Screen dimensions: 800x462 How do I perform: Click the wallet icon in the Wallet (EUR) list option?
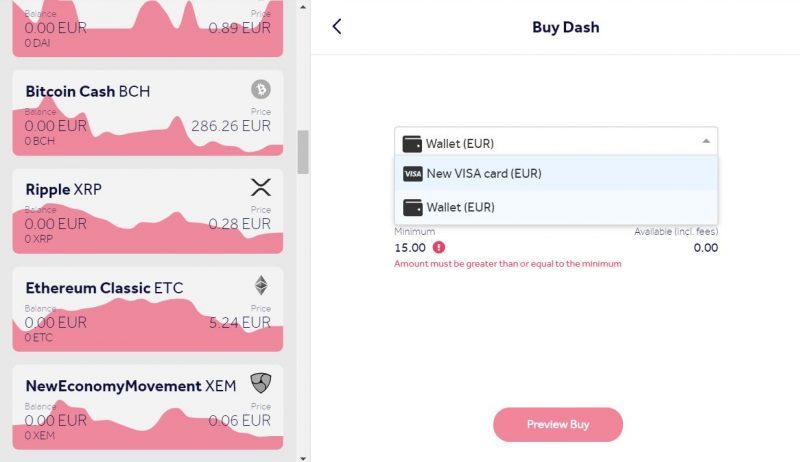coord(413,208)
